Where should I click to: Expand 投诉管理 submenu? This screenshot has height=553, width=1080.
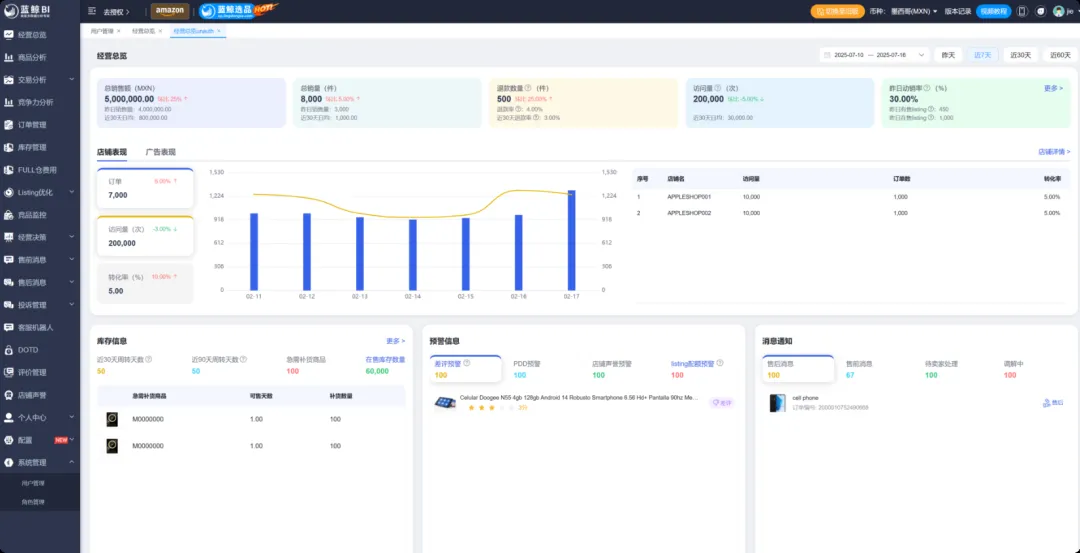[72, 305]
